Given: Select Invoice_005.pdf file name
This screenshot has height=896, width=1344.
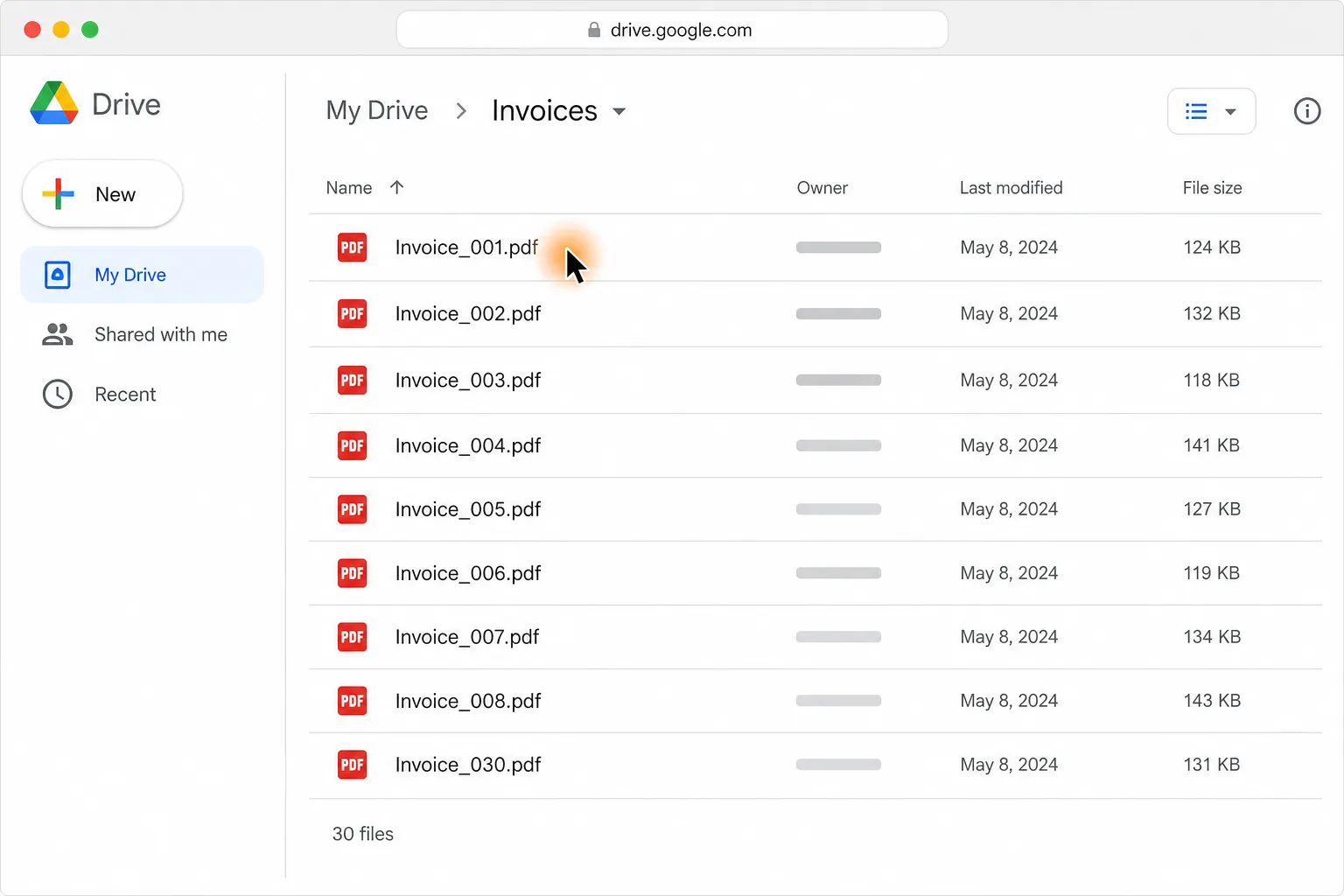Looking at the screenshot, I should point(468,509).
